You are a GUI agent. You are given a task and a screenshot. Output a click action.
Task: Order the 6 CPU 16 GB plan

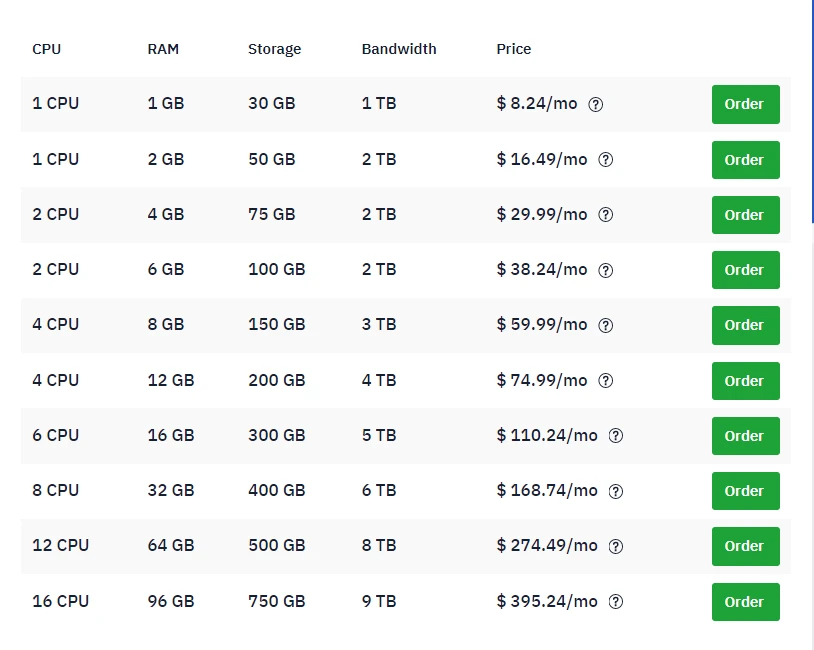pos(744,436)
